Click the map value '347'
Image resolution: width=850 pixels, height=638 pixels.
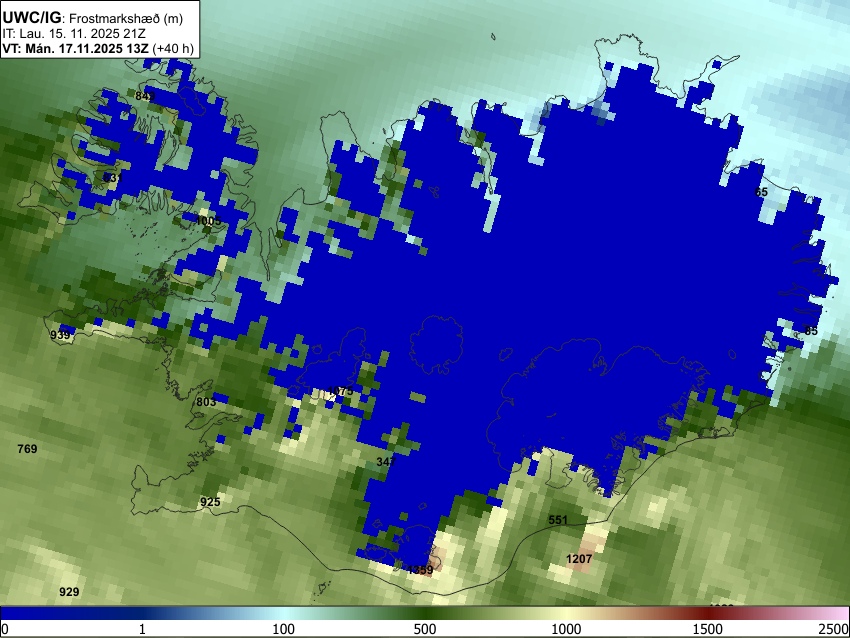click(x=386, y=461)
